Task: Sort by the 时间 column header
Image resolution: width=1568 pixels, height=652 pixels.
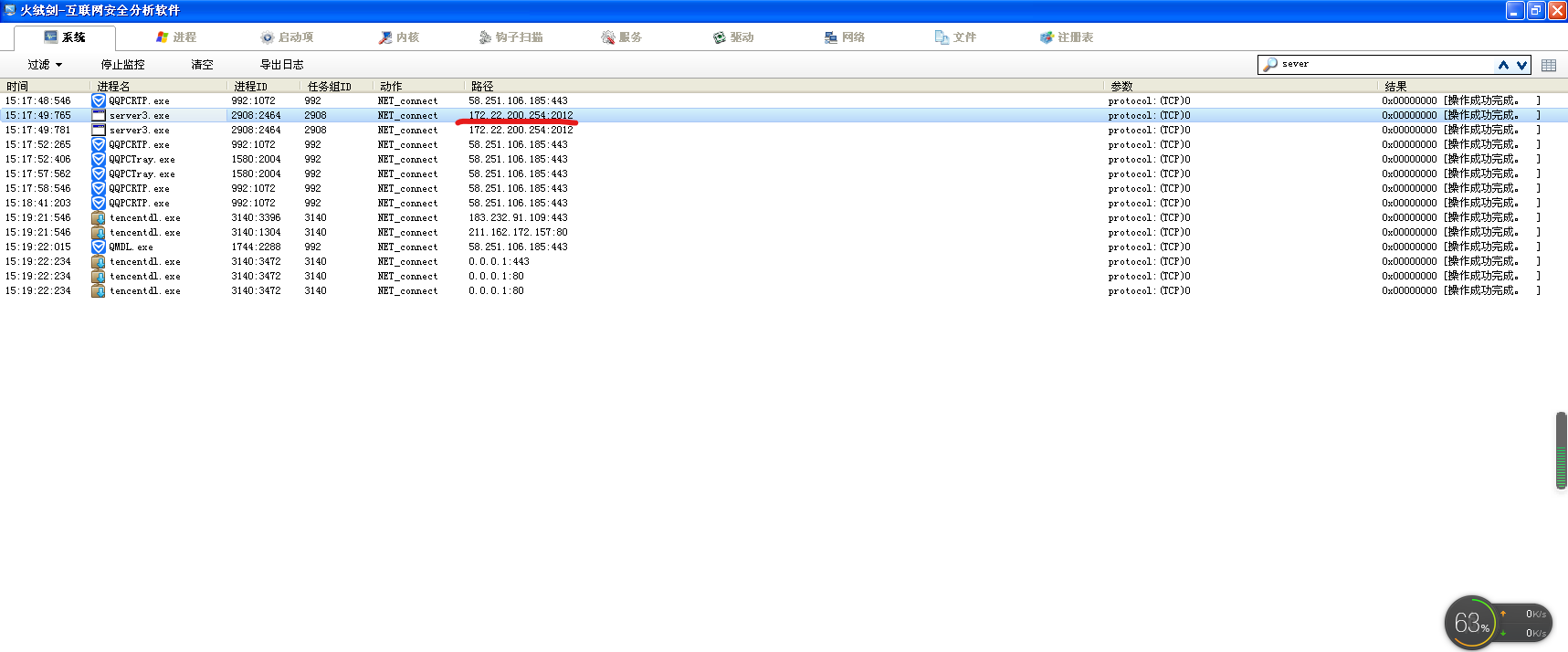Action: tap(46, 86)
